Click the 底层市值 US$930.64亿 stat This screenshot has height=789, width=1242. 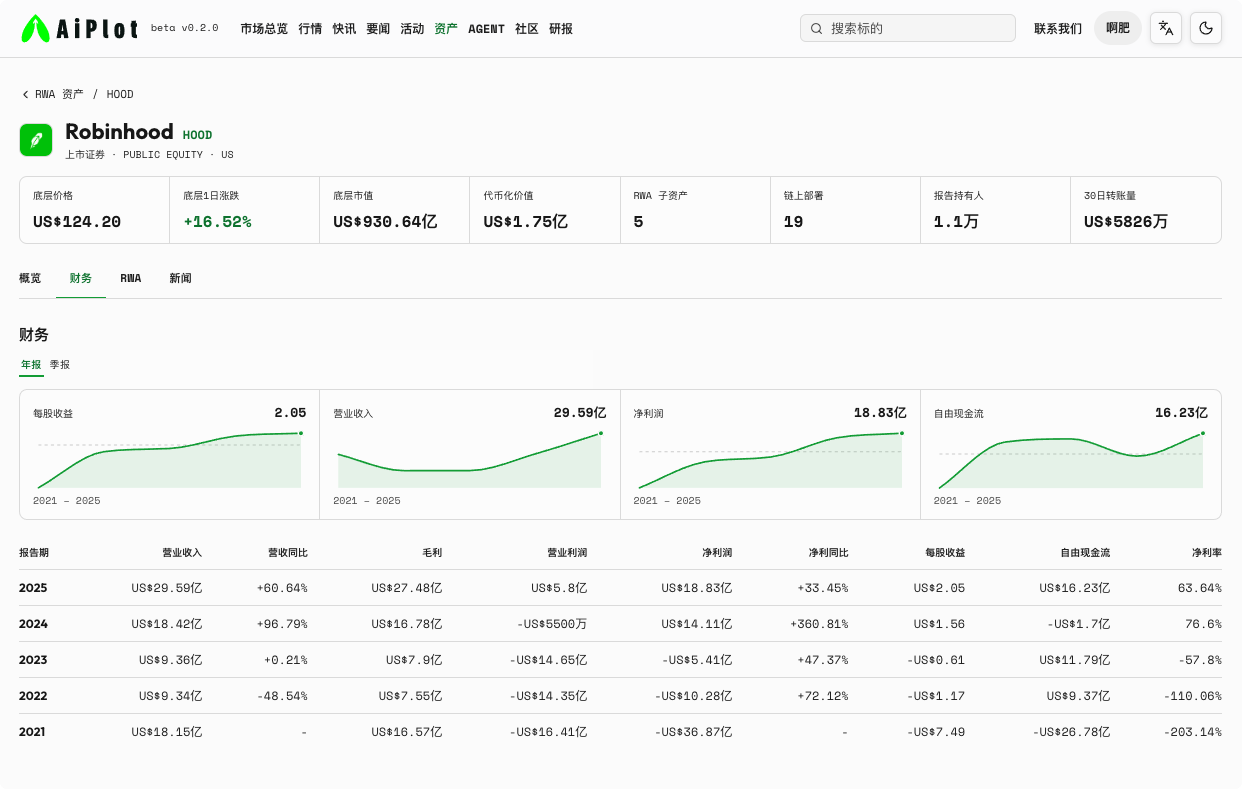395,210
